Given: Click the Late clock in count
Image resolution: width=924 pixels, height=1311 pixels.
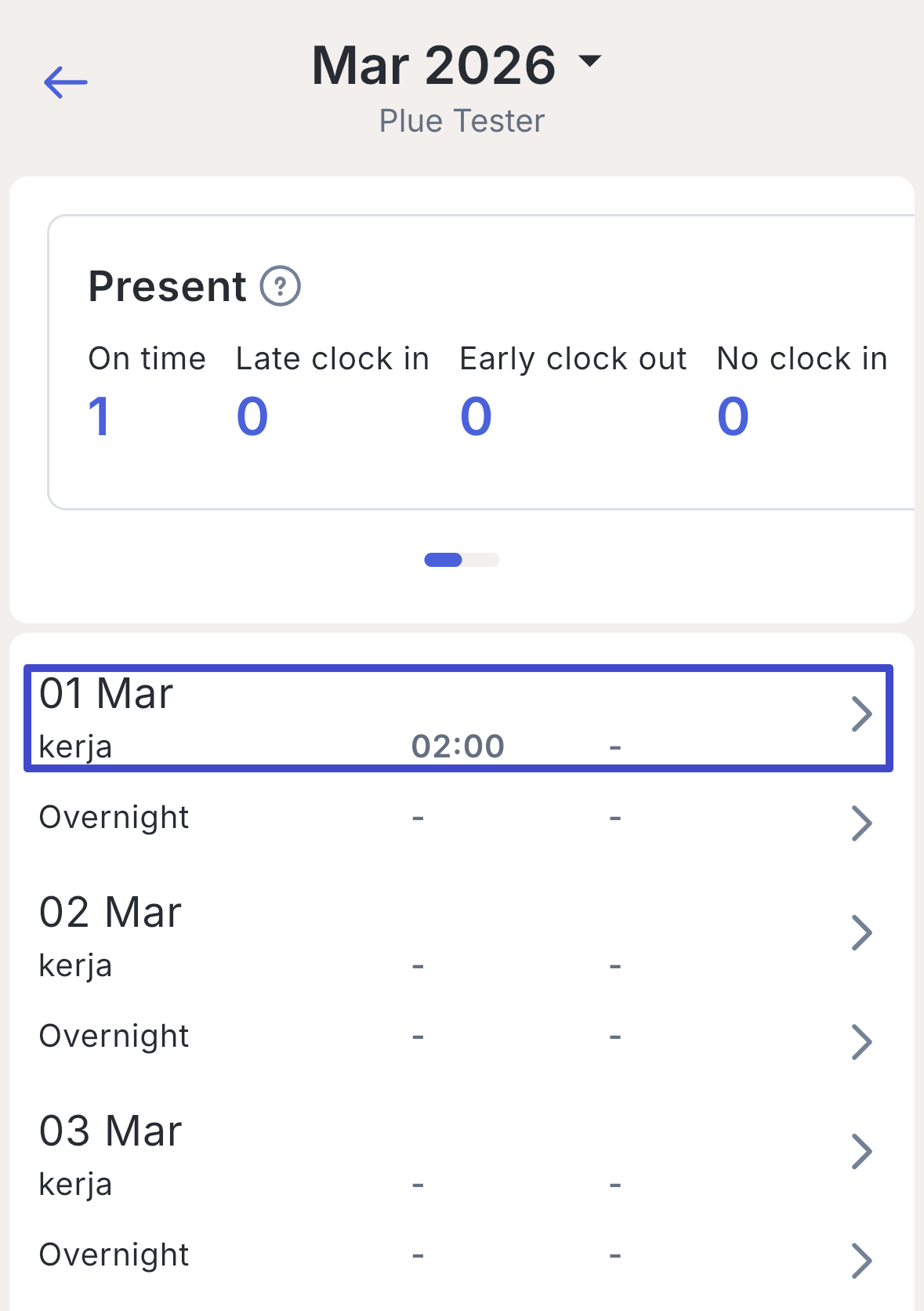Looking at the screenshot, I should coord(252,416).
